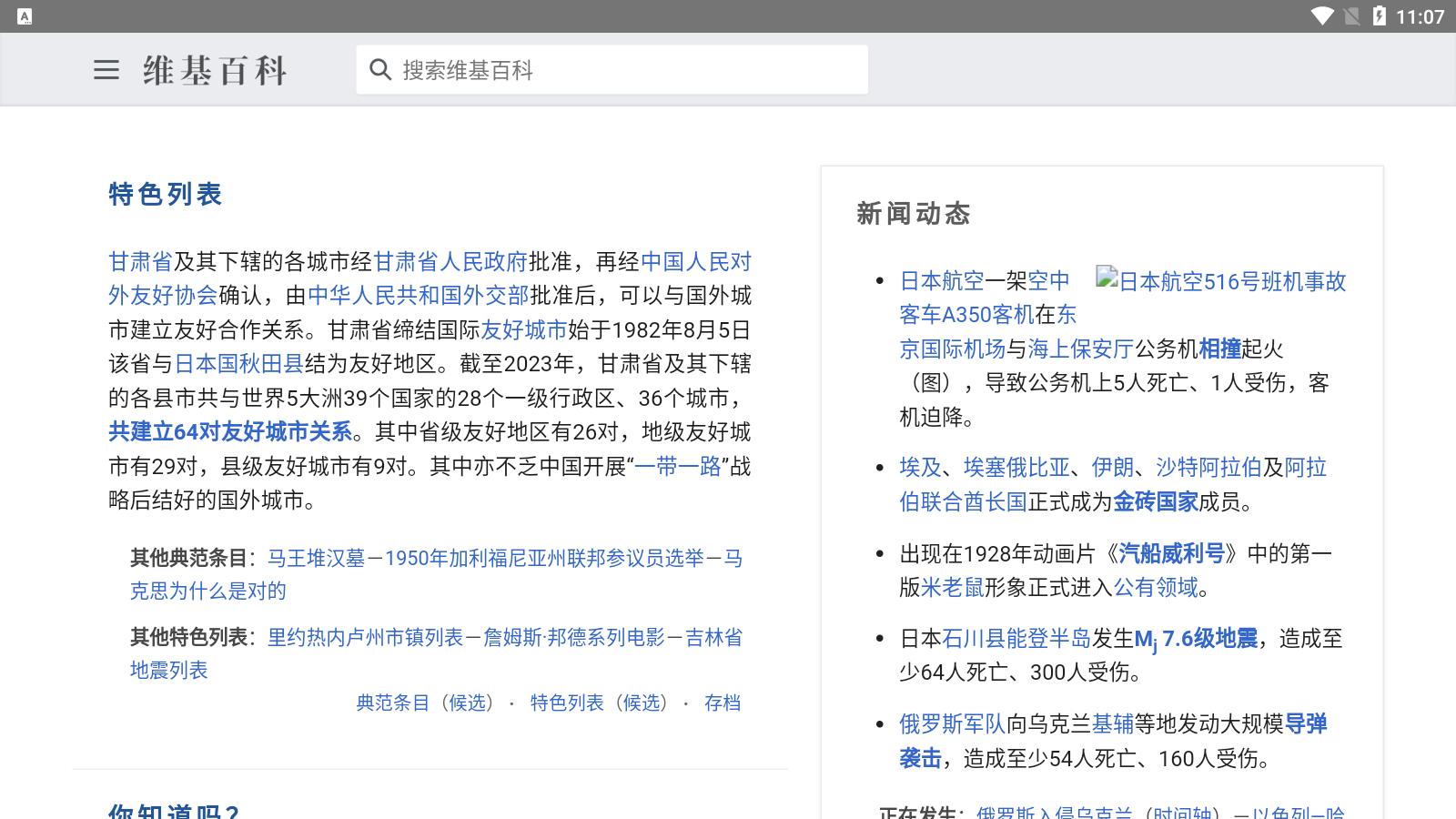
Task: Click the search magnifier icon
Action: pos(380,68)
